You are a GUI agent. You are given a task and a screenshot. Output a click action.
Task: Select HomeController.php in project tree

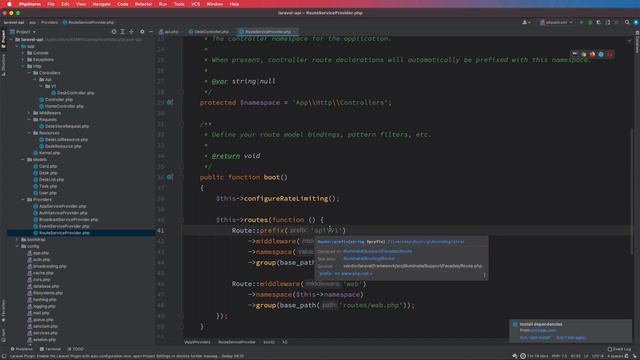(61, 106)
